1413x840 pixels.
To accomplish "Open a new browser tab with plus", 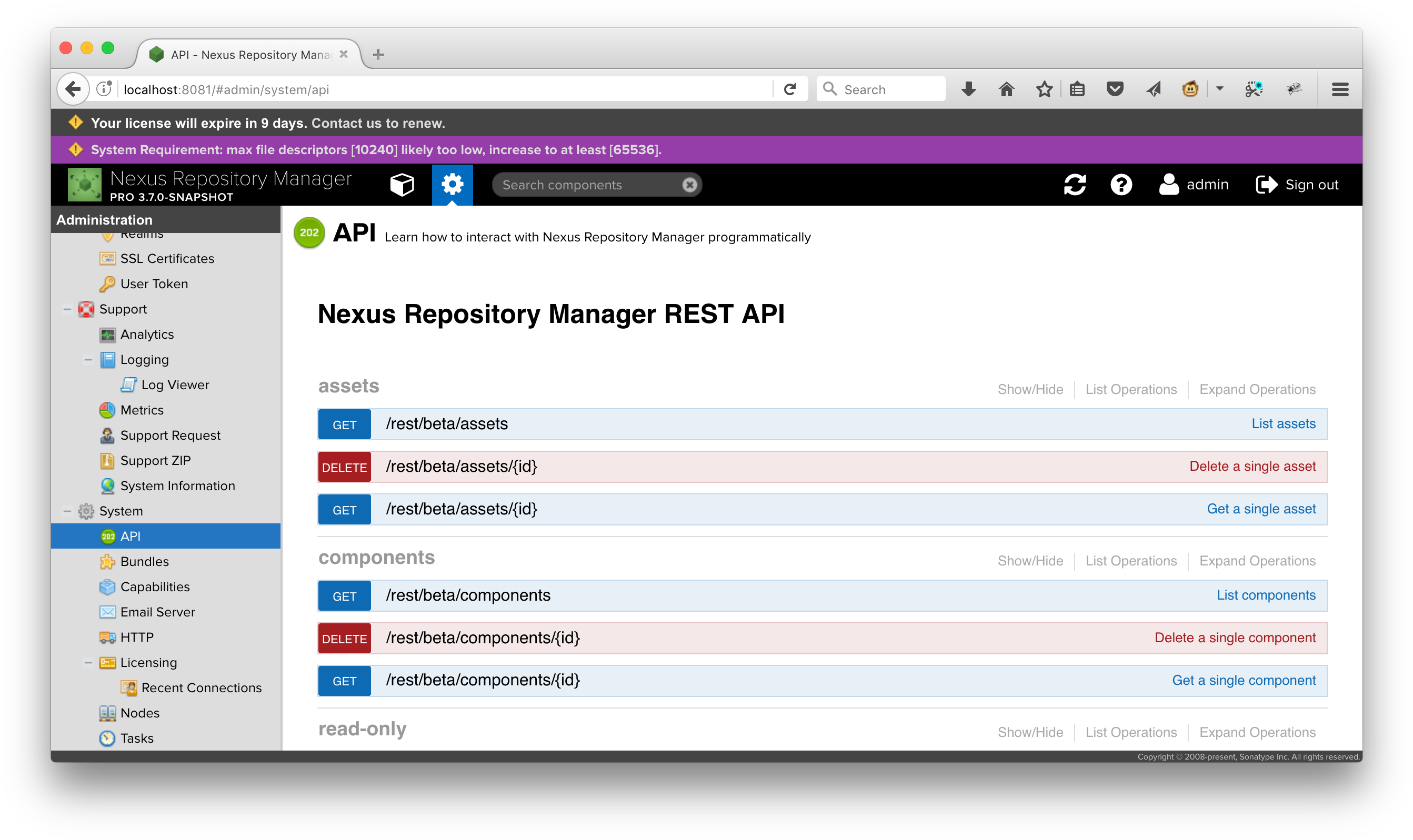I will (x=378, y=54).
